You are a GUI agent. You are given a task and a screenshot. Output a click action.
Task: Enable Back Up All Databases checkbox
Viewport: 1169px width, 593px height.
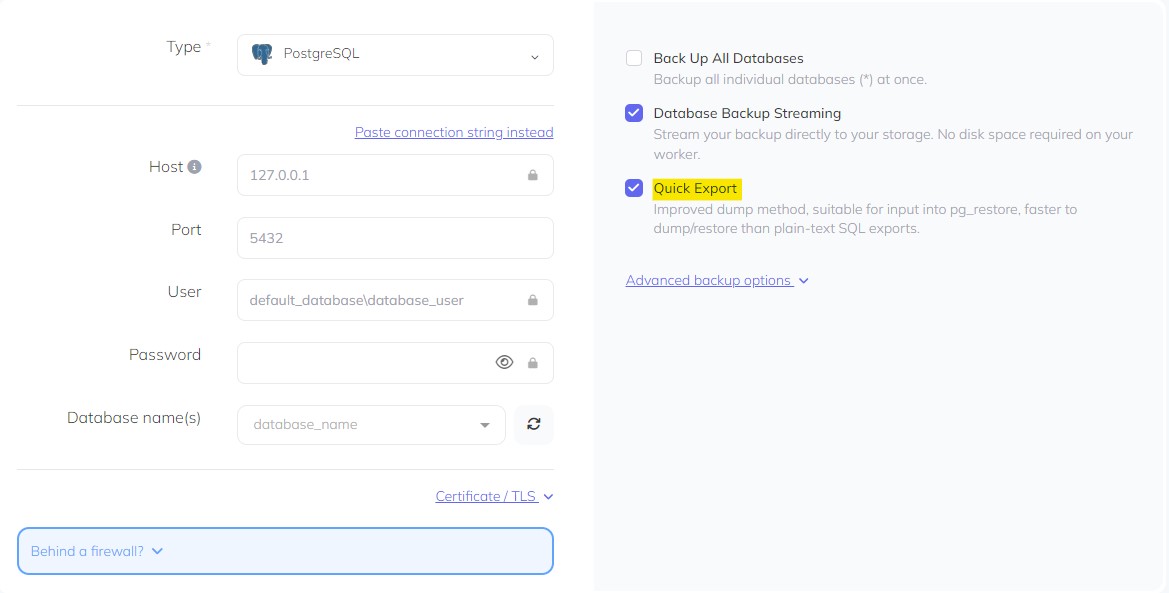(634, 58)
